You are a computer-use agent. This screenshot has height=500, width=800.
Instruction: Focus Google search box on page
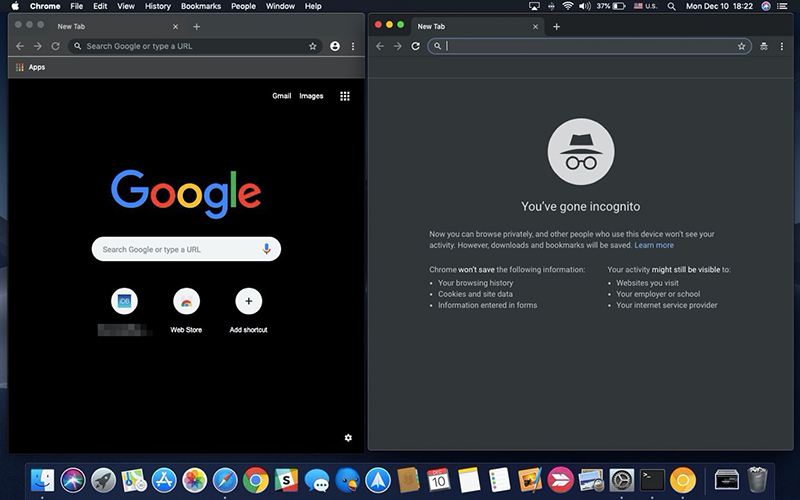point(186,249)
